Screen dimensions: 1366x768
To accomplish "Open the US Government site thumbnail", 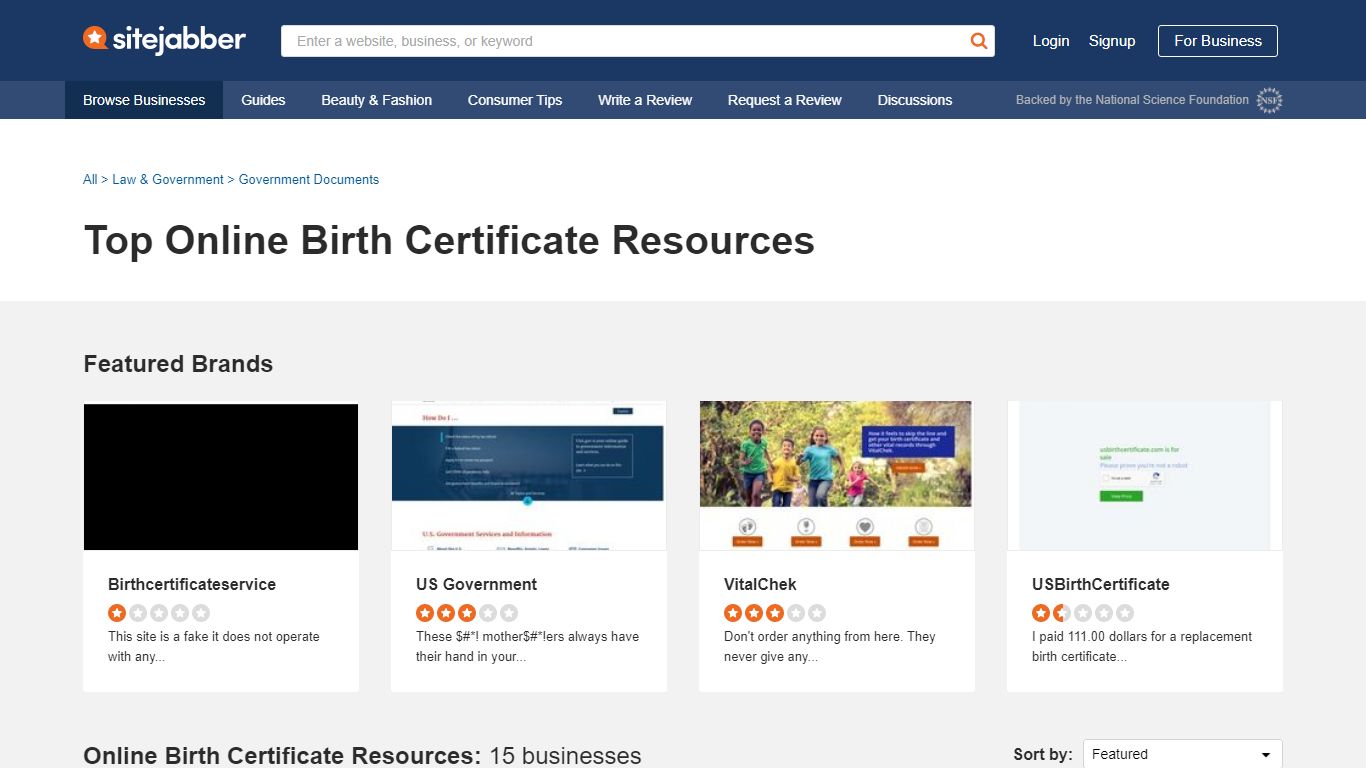I will 529,476.
